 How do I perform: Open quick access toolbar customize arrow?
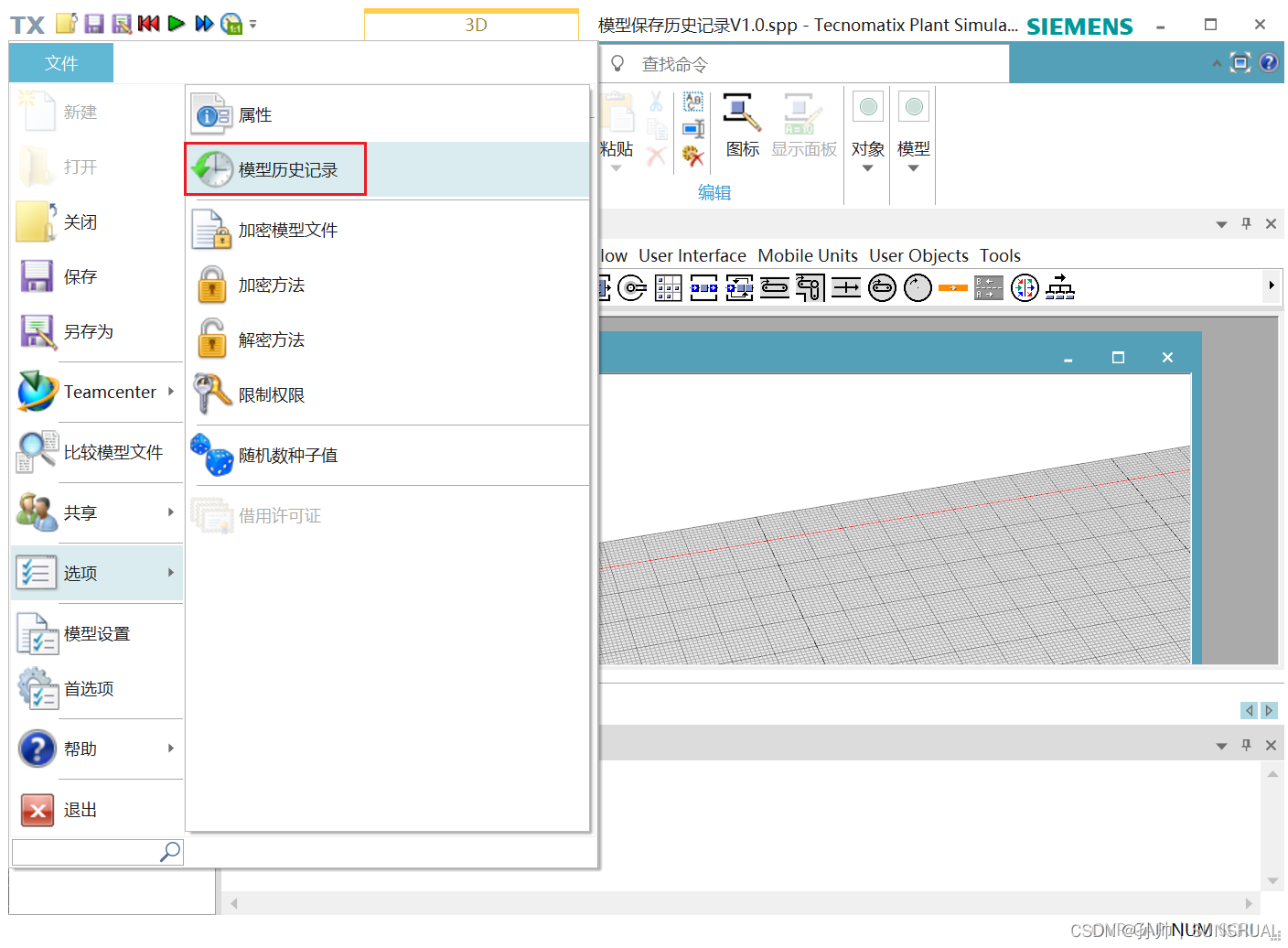click(253, 24)
